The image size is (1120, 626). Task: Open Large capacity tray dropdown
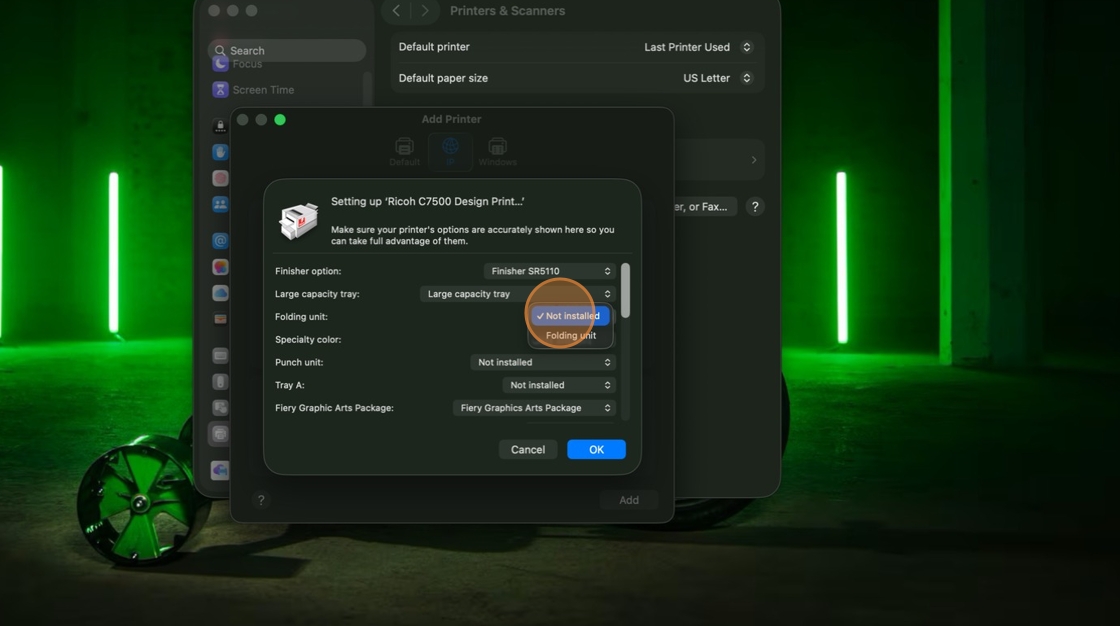pyautogui.click(x=517, y=294)
